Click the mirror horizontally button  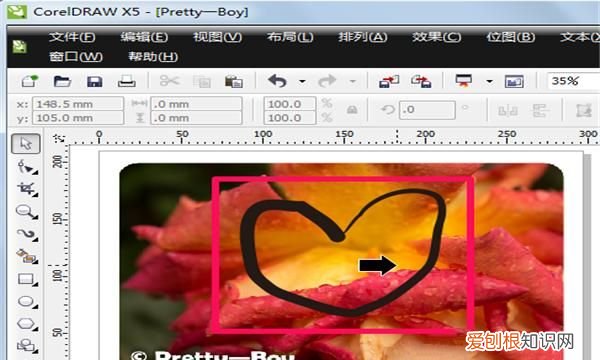click(x=508, y=111)
